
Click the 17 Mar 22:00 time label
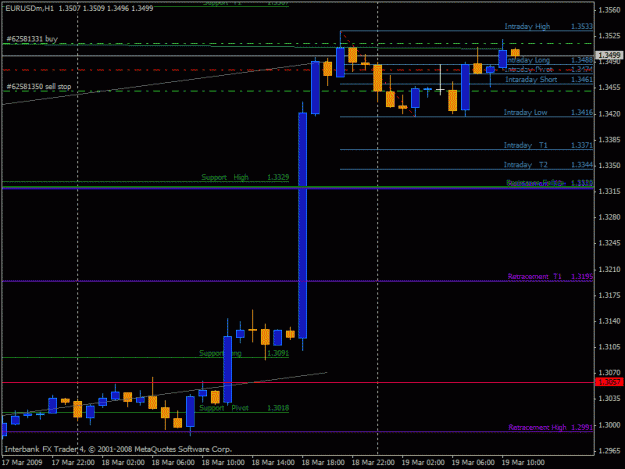[73, 463]
